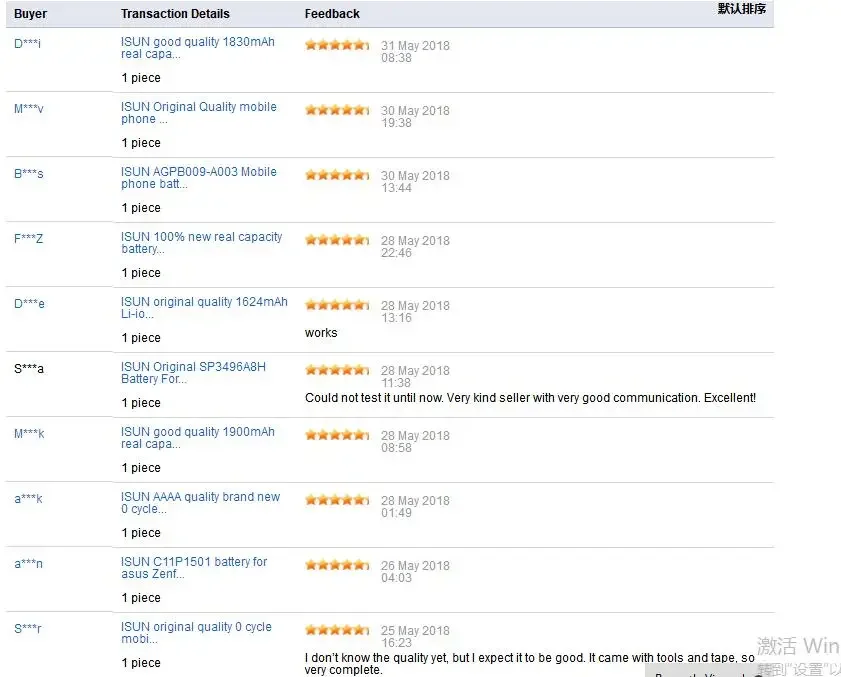
Task: Click star rating for a***k review
Action: pos(337,499)
